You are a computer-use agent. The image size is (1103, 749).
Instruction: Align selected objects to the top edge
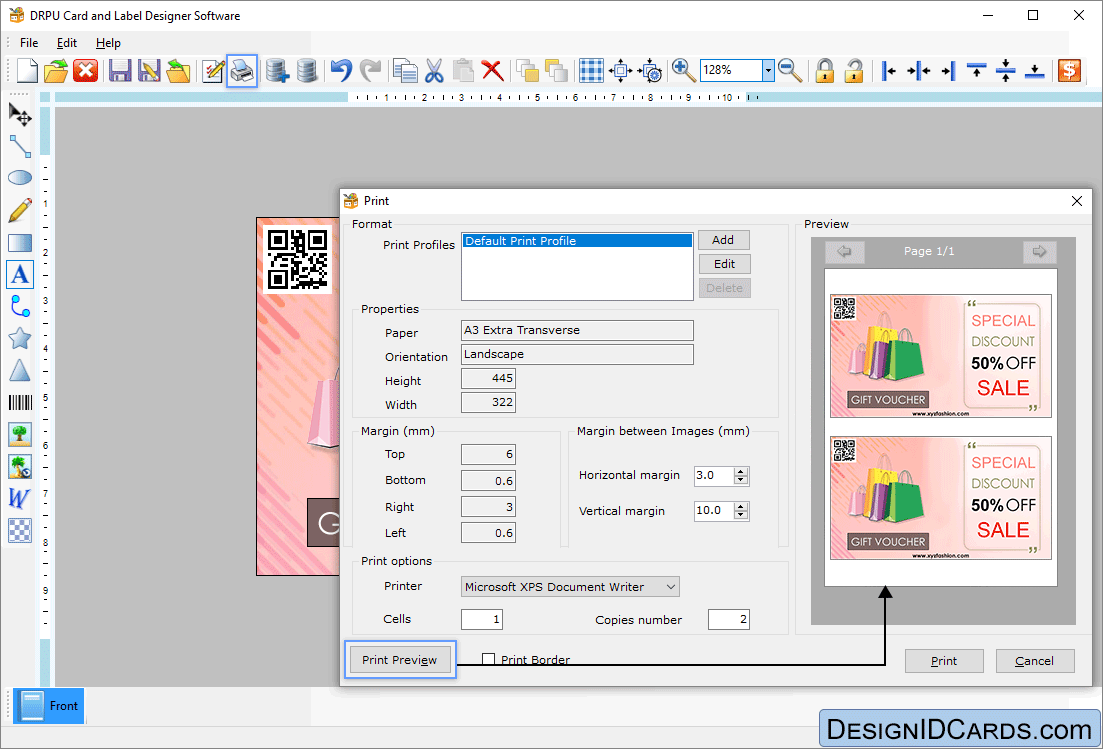click(x=976, y=70)
